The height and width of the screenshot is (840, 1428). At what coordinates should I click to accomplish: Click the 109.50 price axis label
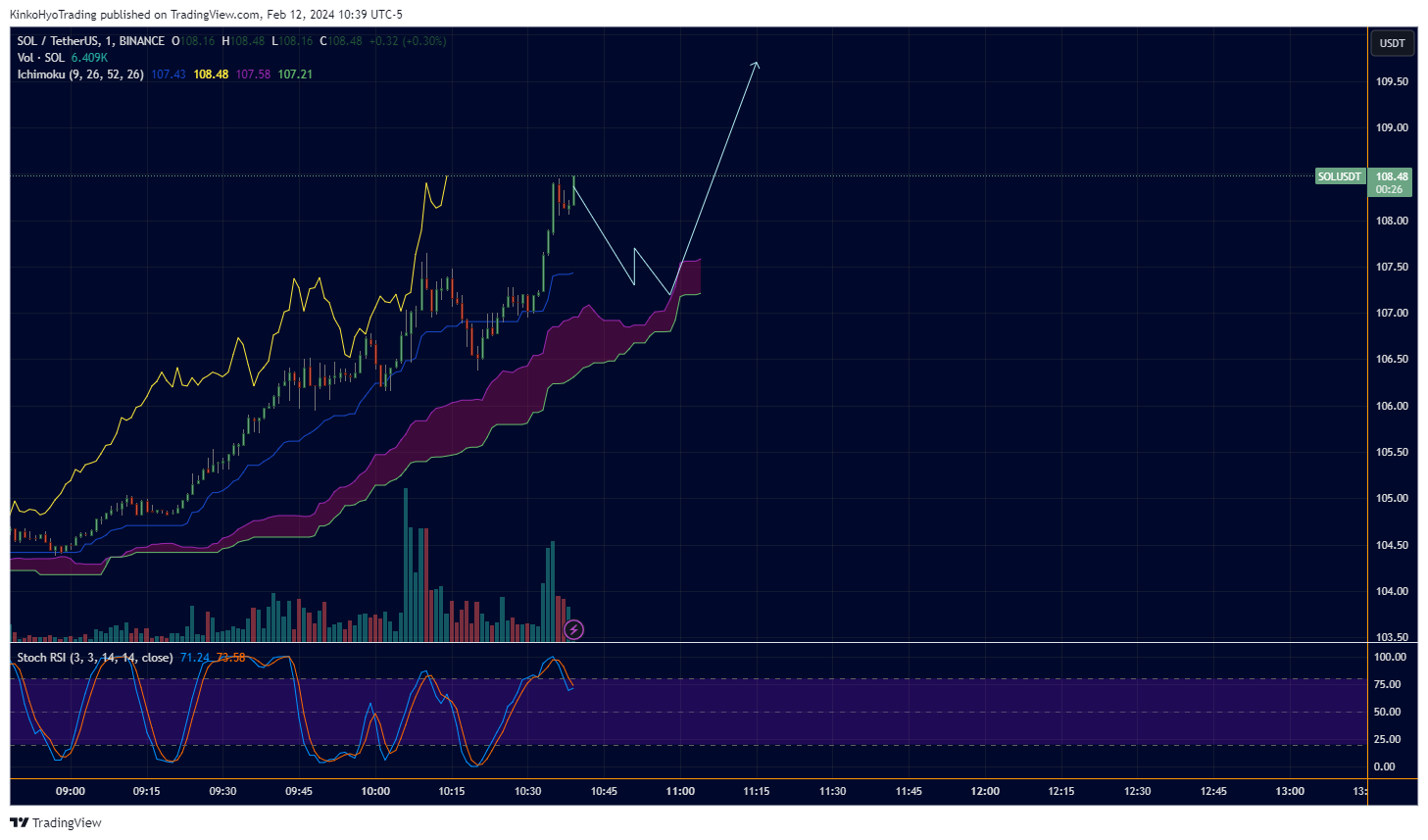(1392, 81)
